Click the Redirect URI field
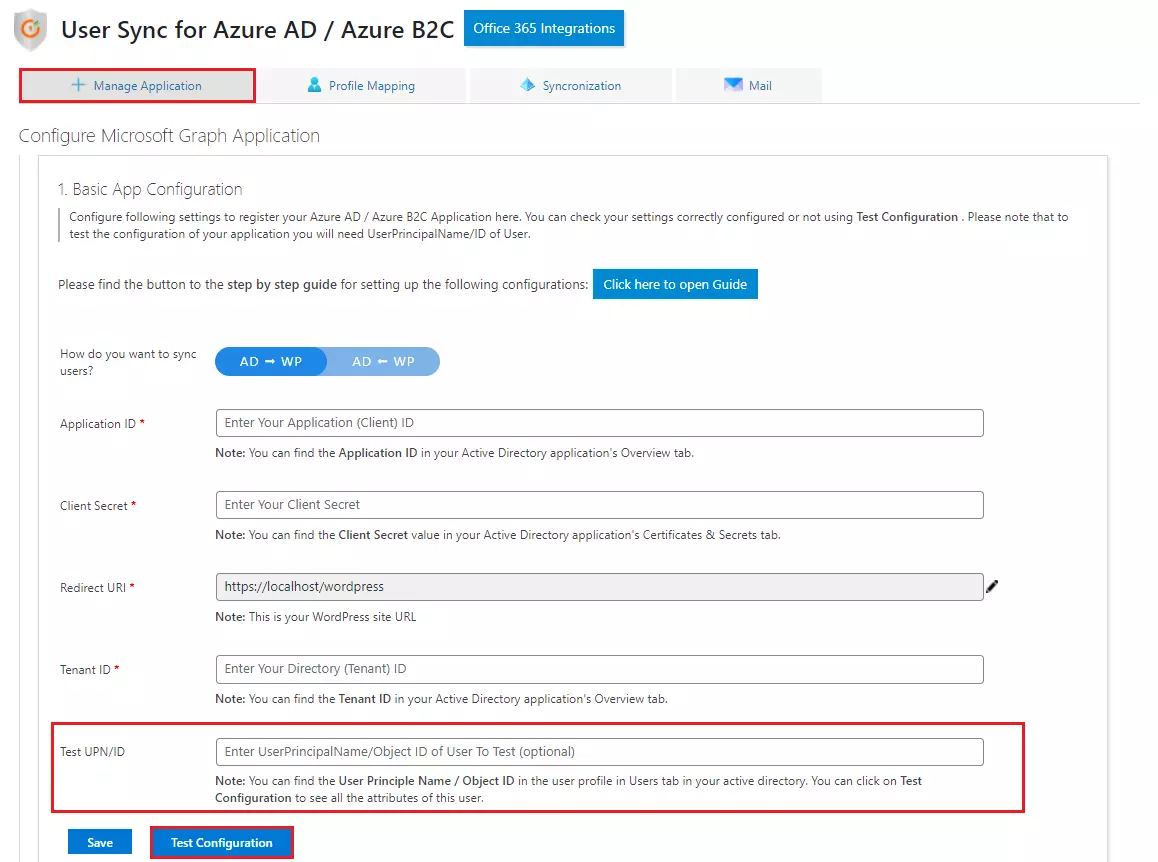The height and width of the screenshot is (862, 1158). [x=600, y=587]
